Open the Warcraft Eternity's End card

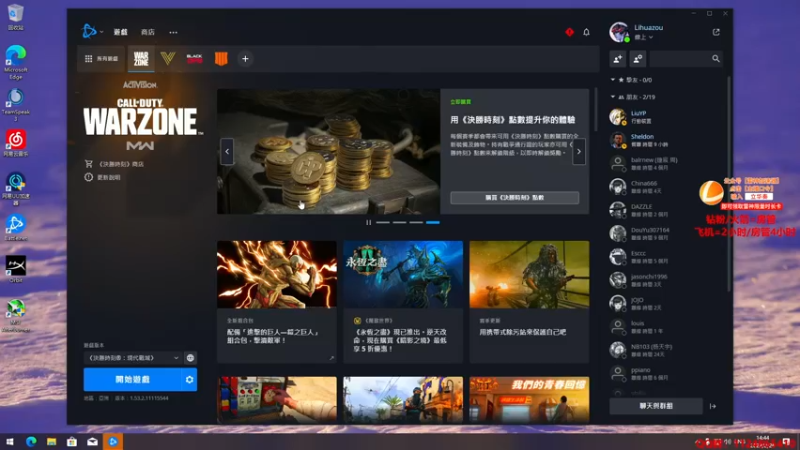point(403,302)
